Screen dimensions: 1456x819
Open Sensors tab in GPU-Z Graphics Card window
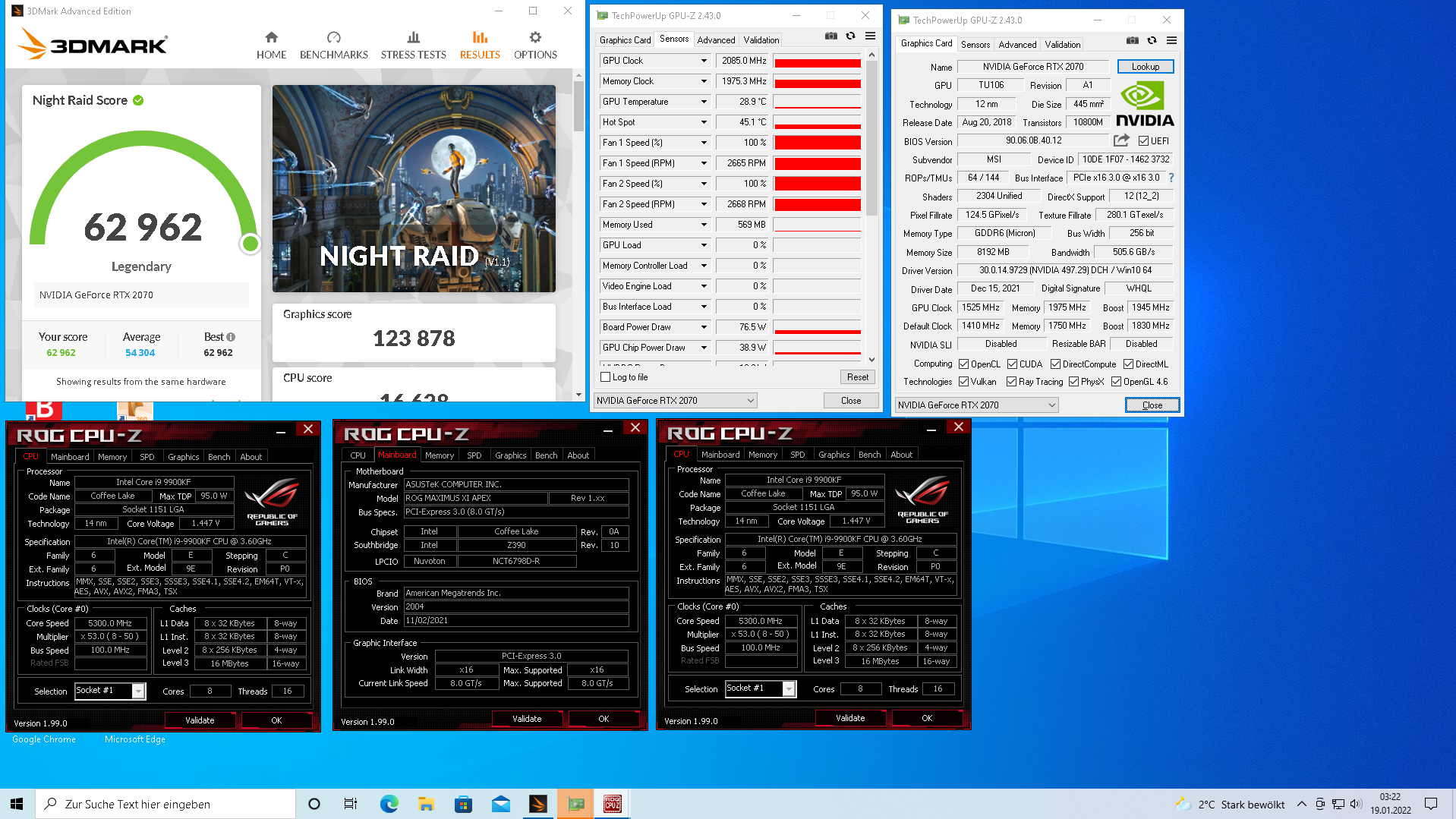[975, 45]
